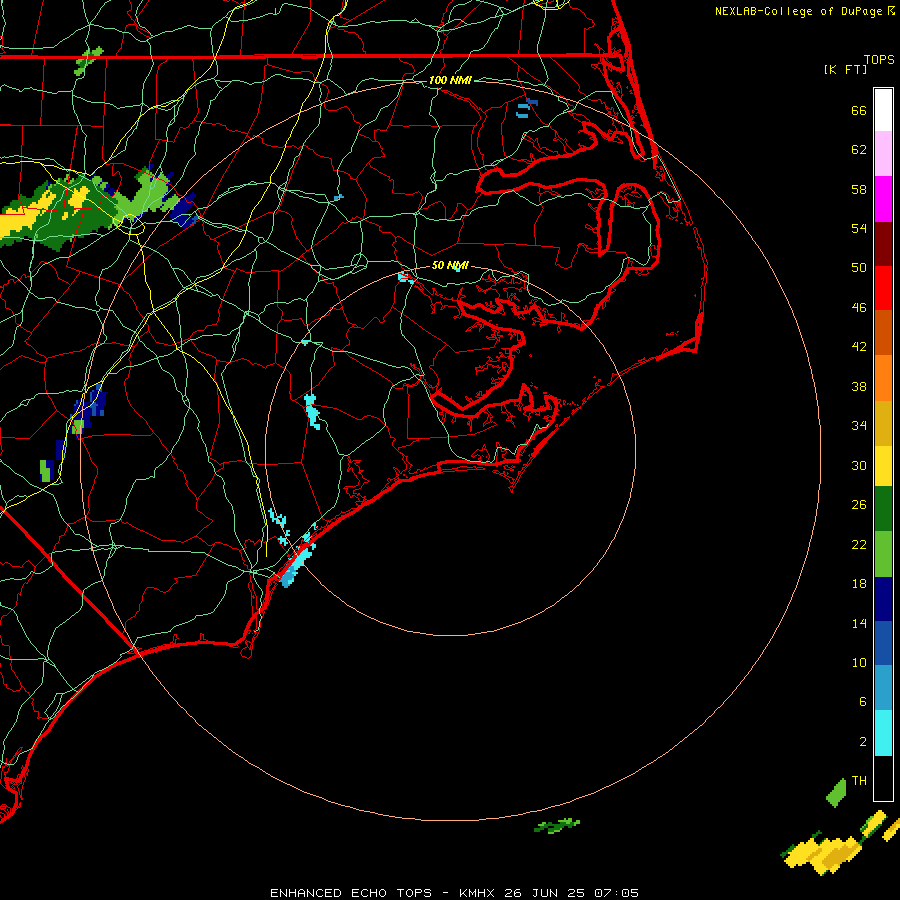Viewport: 900px width, 900px height.
Task: Select the light blue legend swatch
Action: tap(883, 688)
